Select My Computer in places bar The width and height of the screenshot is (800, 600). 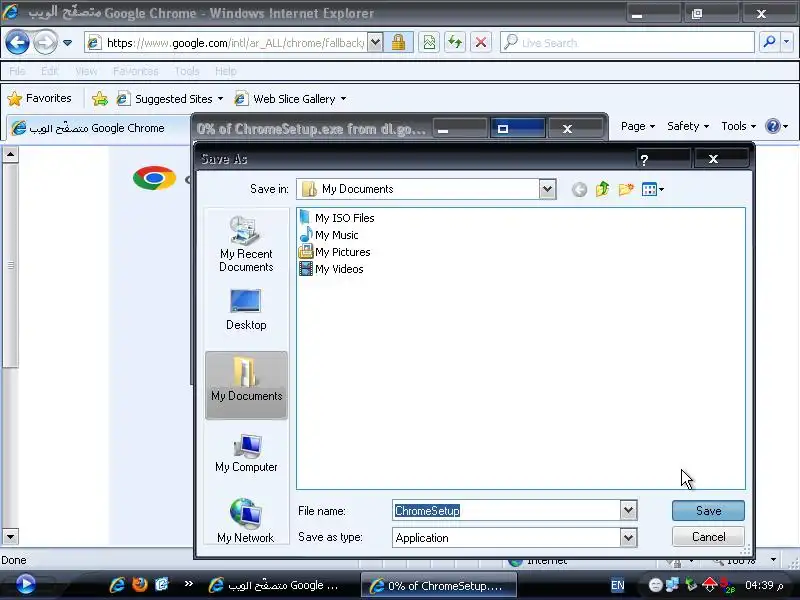tap(246, 453)
